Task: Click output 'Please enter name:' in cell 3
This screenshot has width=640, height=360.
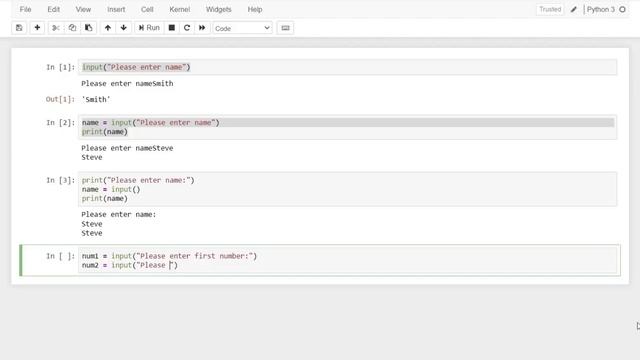Action: (x=119, y=214)
